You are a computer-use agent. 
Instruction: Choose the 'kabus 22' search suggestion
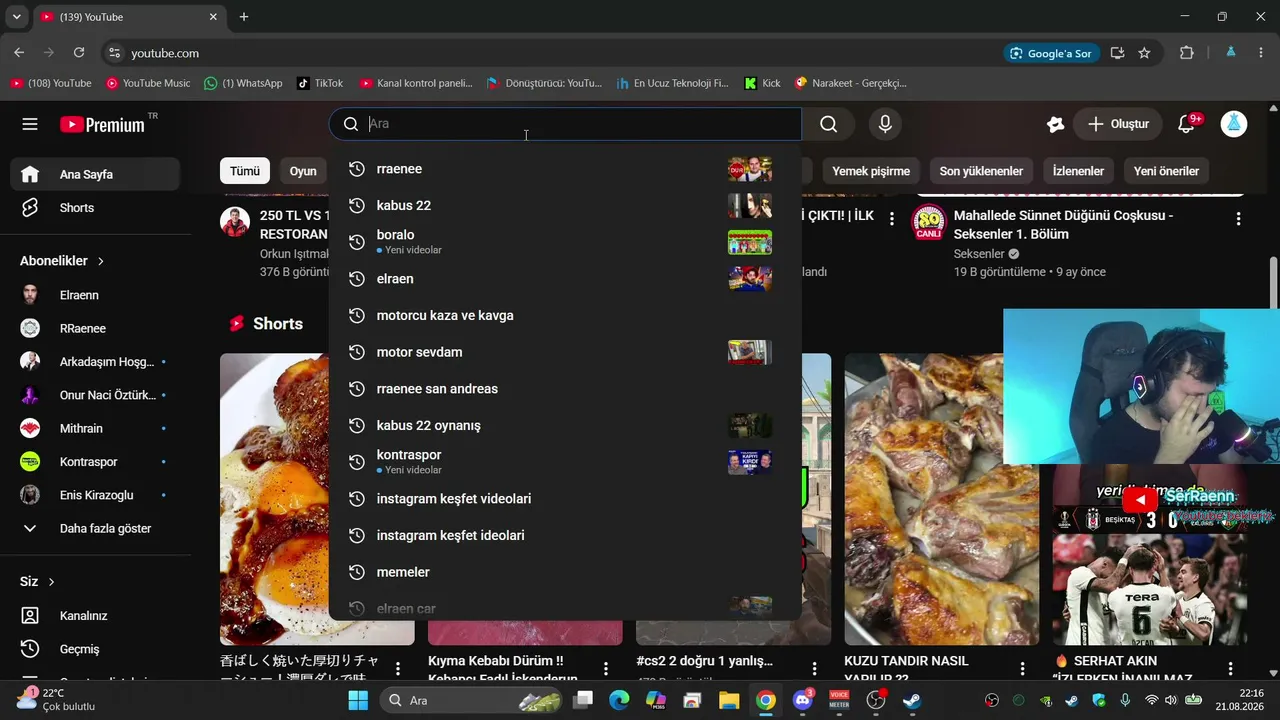(x=565, y=205)
